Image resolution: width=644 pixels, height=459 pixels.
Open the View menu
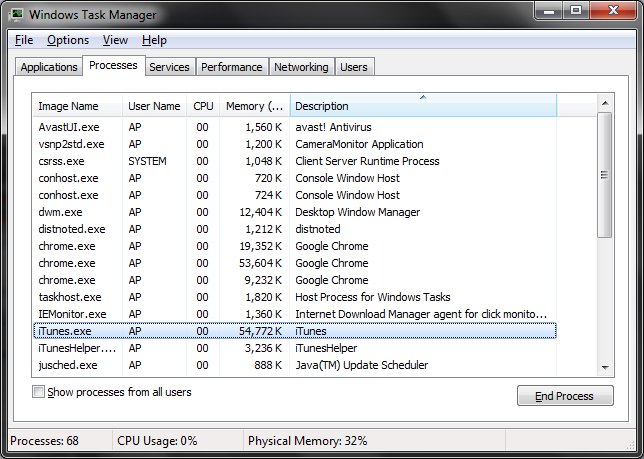tap(115, 40)
